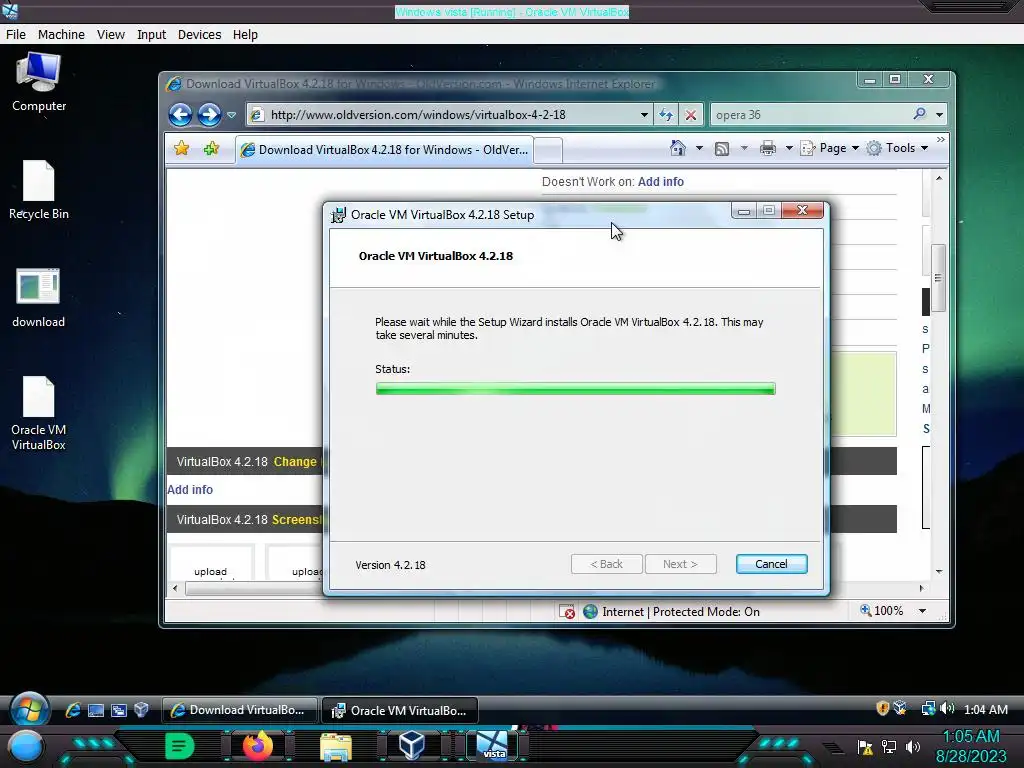Click the host round start button

(x=26, y=747)
